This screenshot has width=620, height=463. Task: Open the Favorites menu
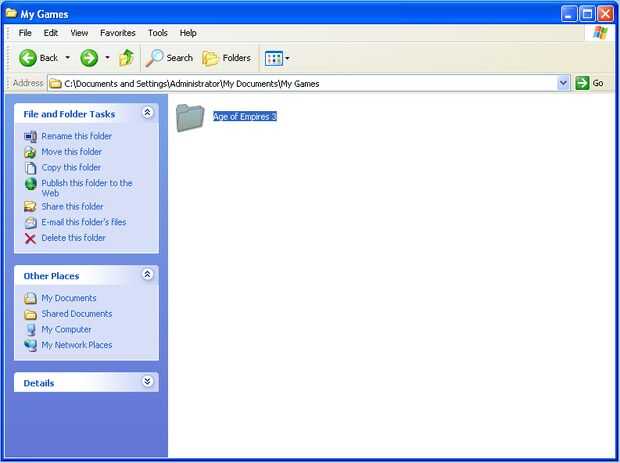click(x=117, y=33)
